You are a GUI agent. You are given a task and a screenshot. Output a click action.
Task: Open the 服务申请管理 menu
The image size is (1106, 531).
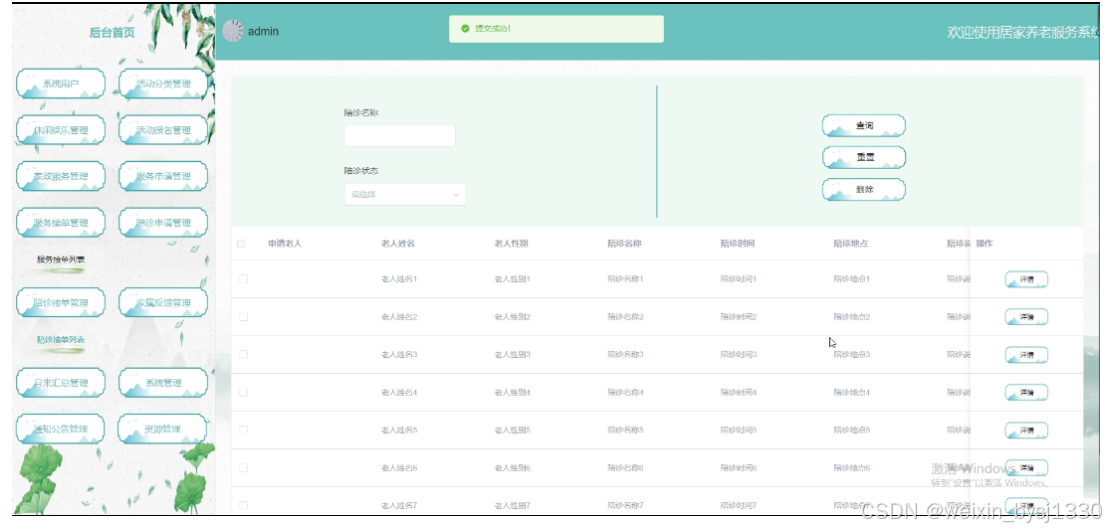coord(164,176)
